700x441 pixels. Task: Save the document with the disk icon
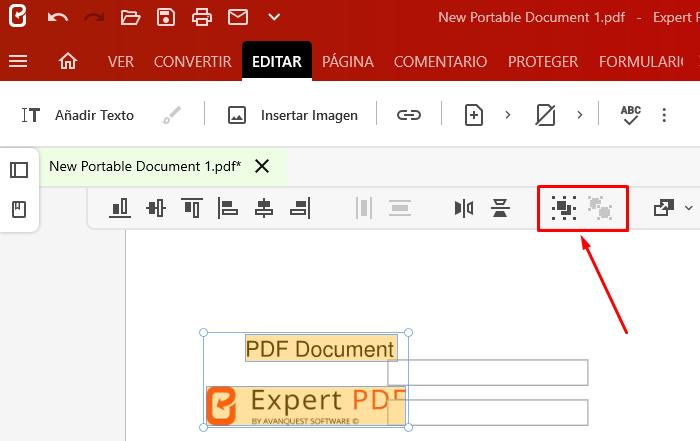166,17
